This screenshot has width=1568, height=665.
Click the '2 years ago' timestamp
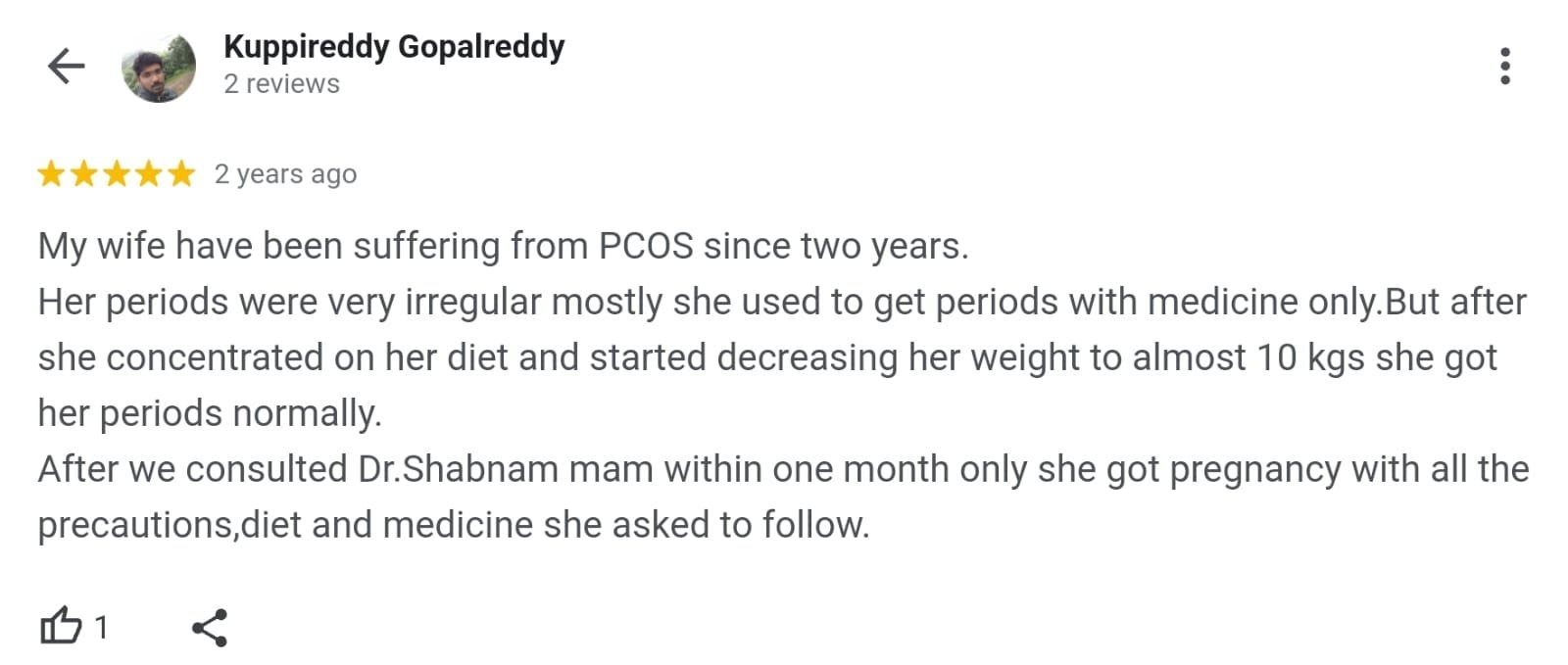[285, 173]
